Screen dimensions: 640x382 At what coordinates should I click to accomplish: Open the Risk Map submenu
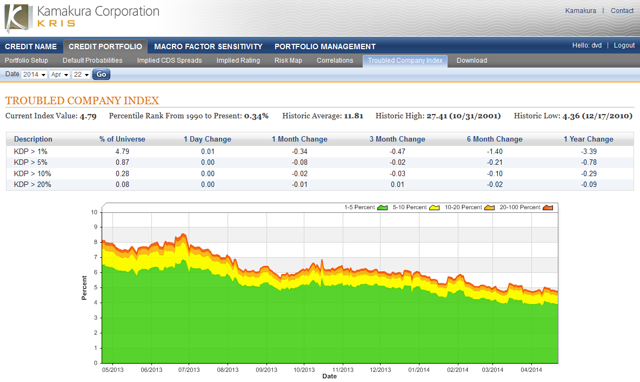pos(288,60)
